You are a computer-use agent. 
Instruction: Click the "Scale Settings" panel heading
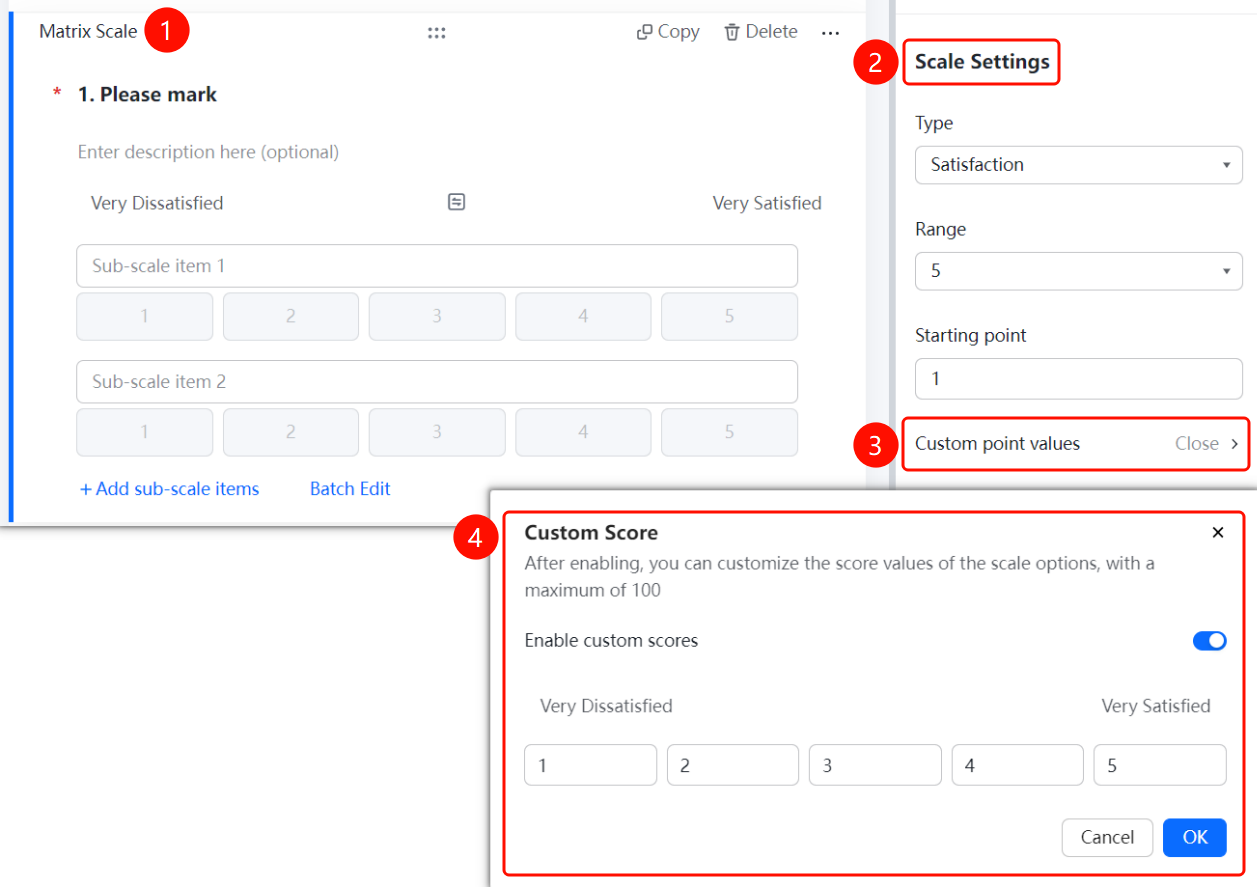982,62
